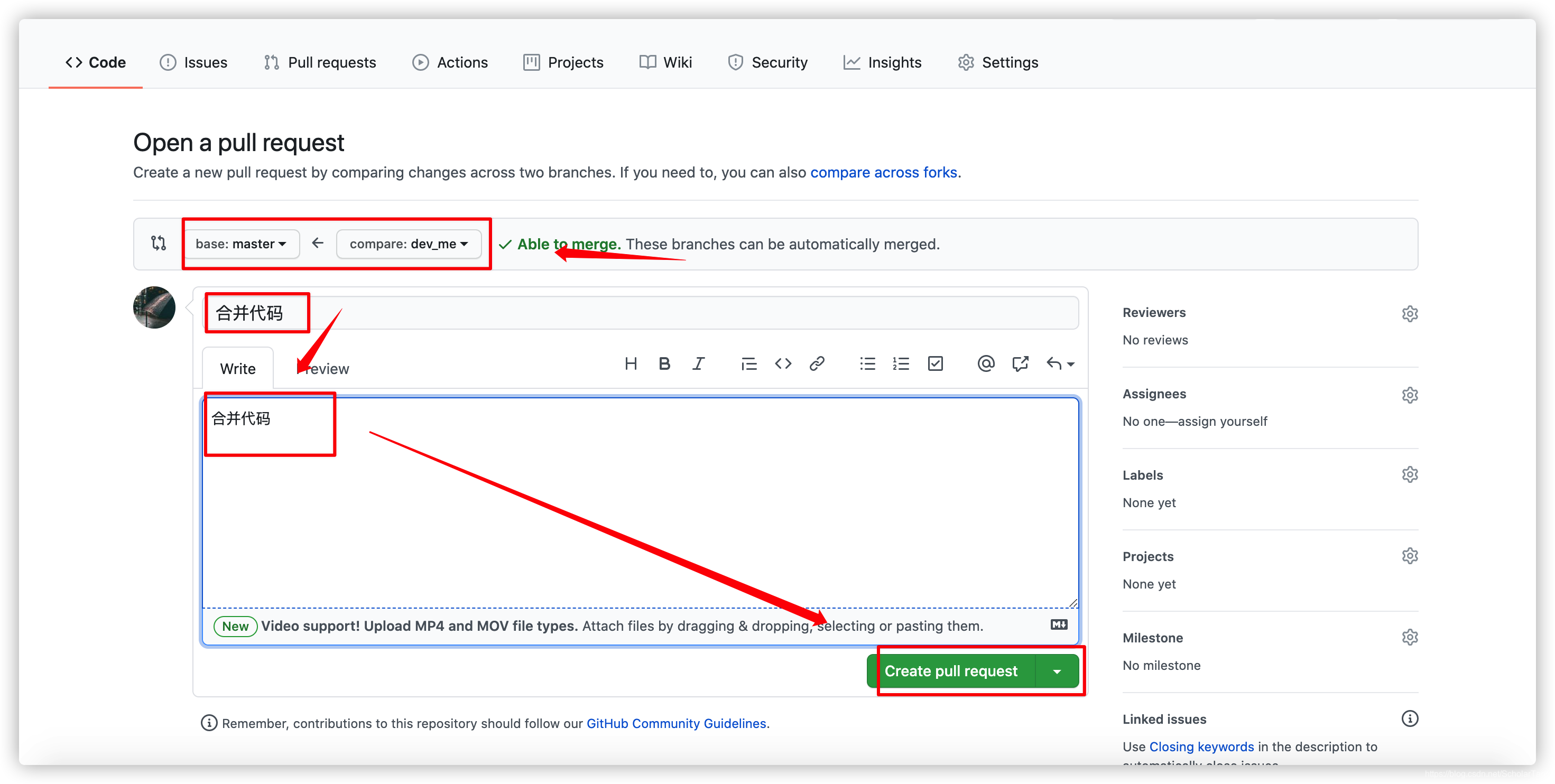Open the GitHub Community Guidelines link

[676, 723]
